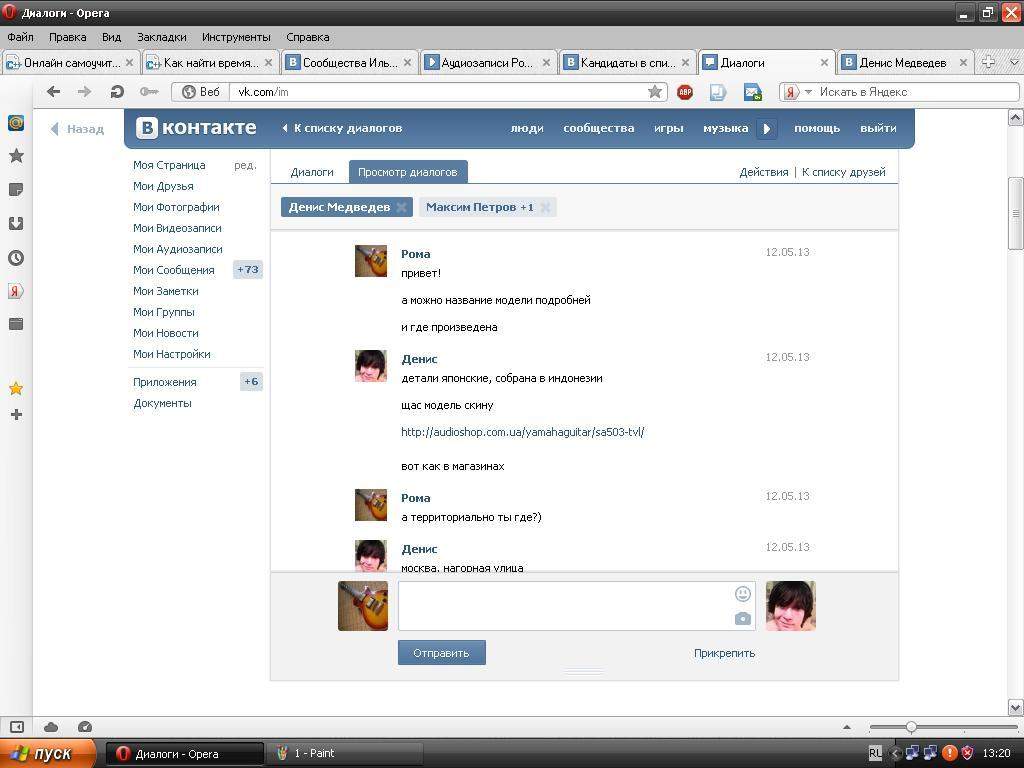Image resolution: width=1024 pixels, height=768 pixels.
Task: Open the Закладки menu
Action: [161, 37]
